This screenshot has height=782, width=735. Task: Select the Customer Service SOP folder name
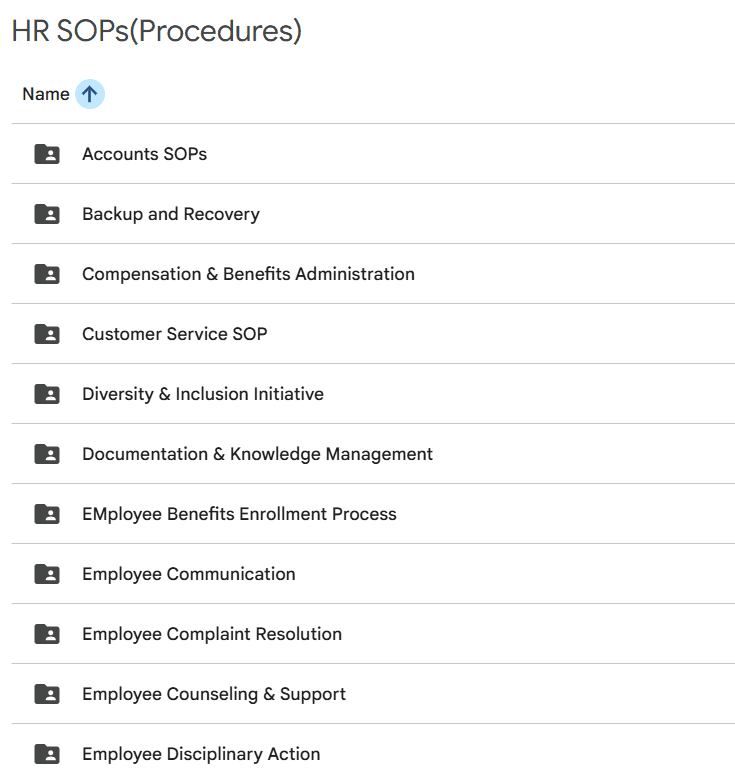point(175,334)
